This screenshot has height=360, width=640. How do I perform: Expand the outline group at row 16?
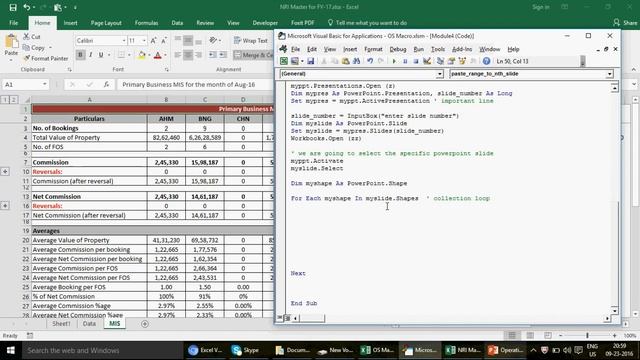point(5,206)
